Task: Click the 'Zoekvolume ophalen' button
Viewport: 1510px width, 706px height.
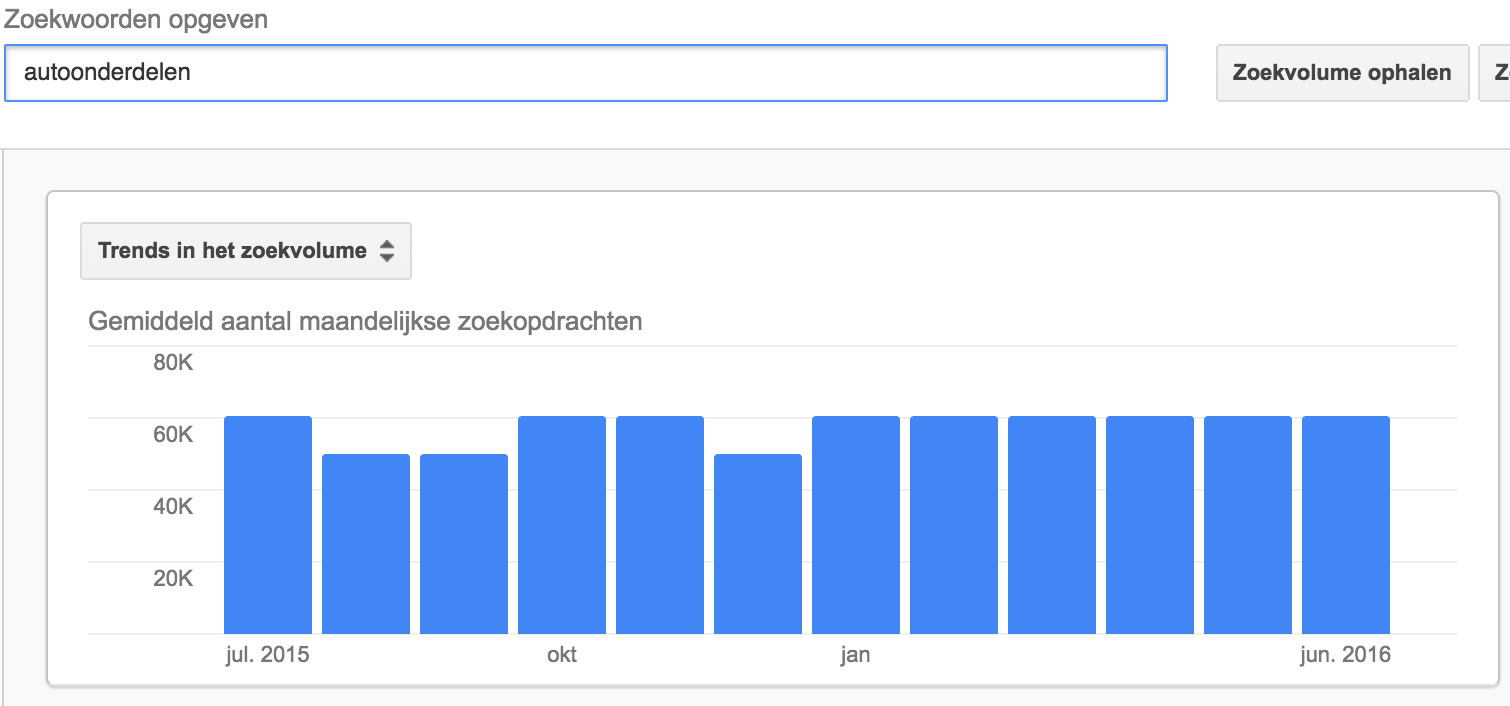Action: 1342,73
